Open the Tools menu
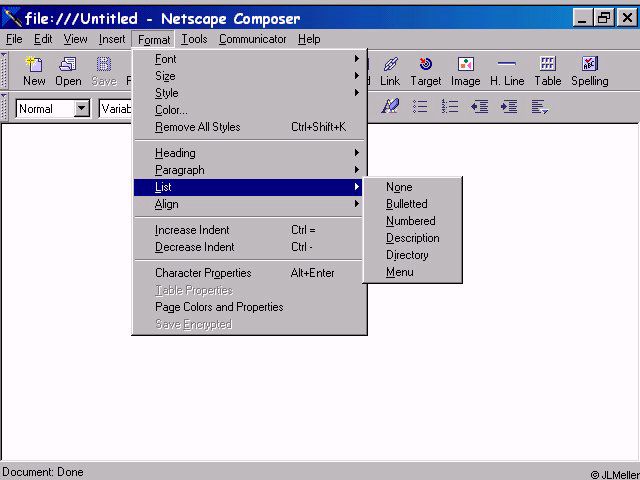Screen dimensions: 640x480 [x=194, y=39]
